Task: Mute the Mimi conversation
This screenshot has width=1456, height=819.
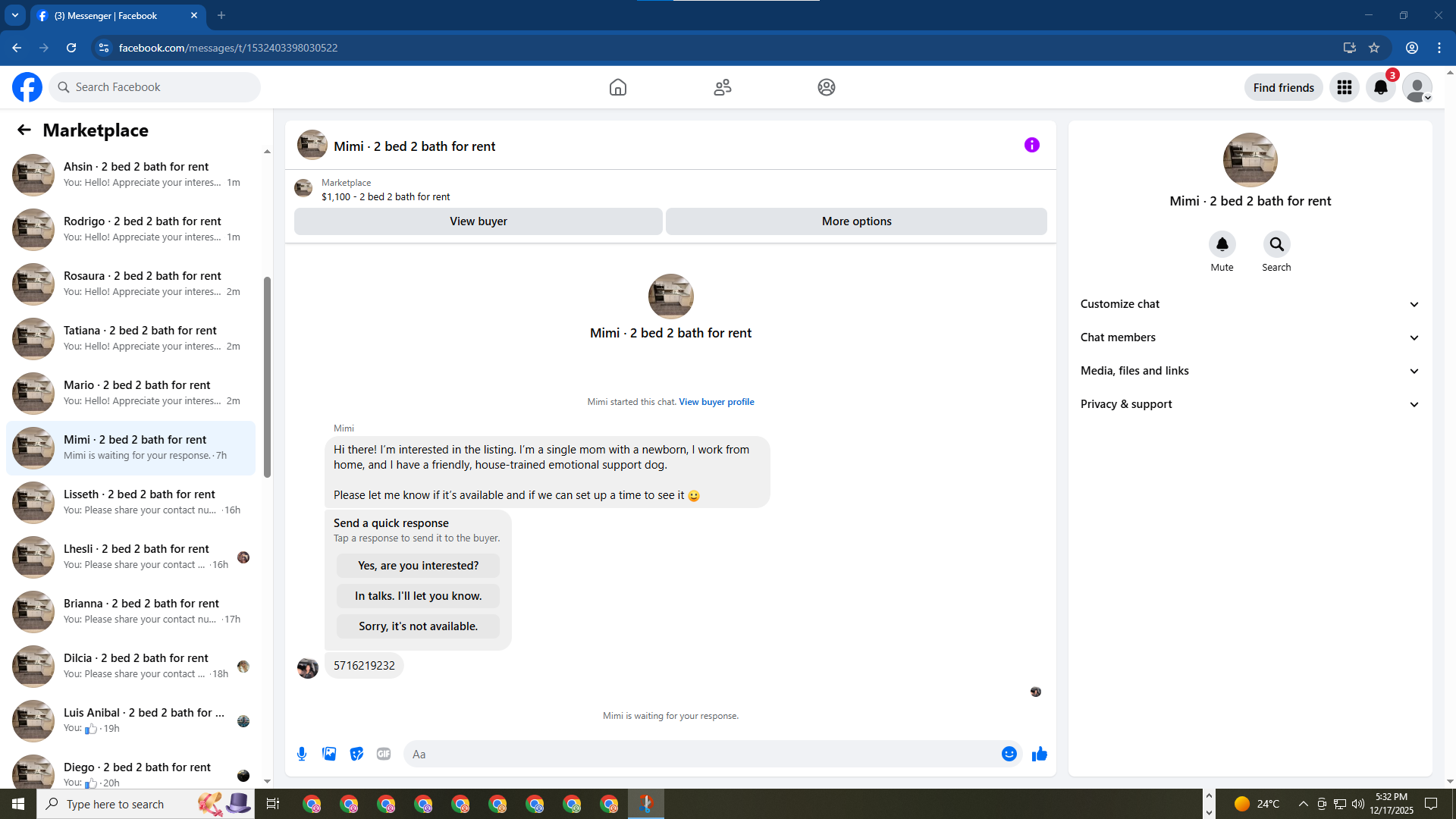Action: point(1222,245)
